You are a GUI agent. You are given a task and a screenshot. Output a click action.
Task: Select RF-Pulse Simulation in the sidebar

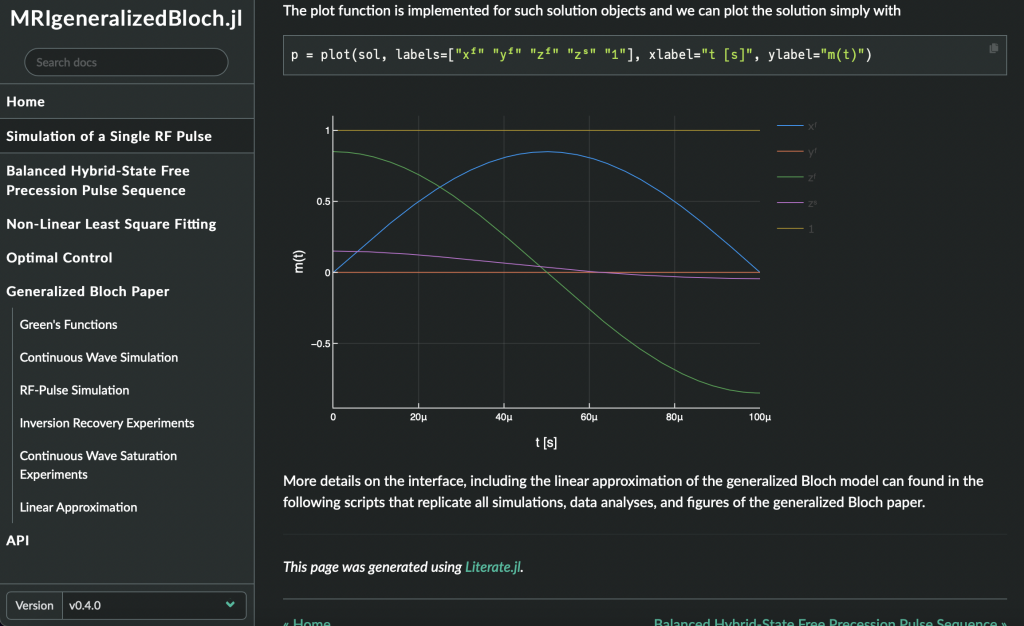[x=75, y=390]
